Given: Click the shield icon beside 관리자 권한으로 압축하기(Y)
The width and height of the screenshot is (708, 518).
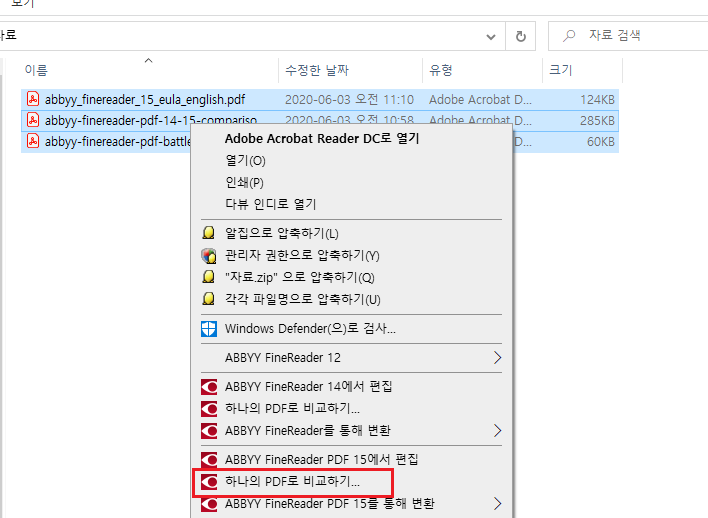Looking at the screenshot, I should click(209, 256).
